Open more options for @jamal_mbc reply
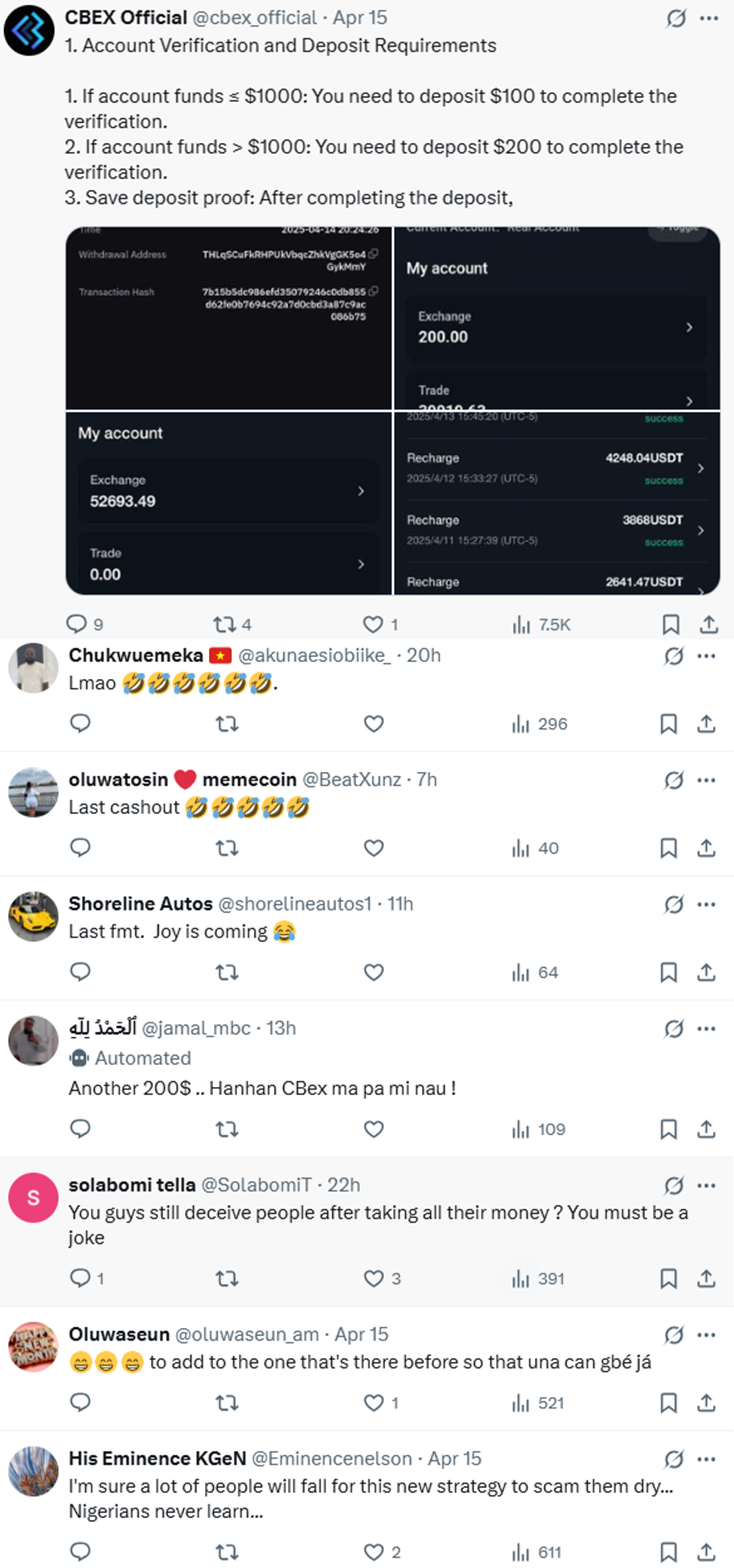Screen dimensions: 734x1568 coord(706,1029)
